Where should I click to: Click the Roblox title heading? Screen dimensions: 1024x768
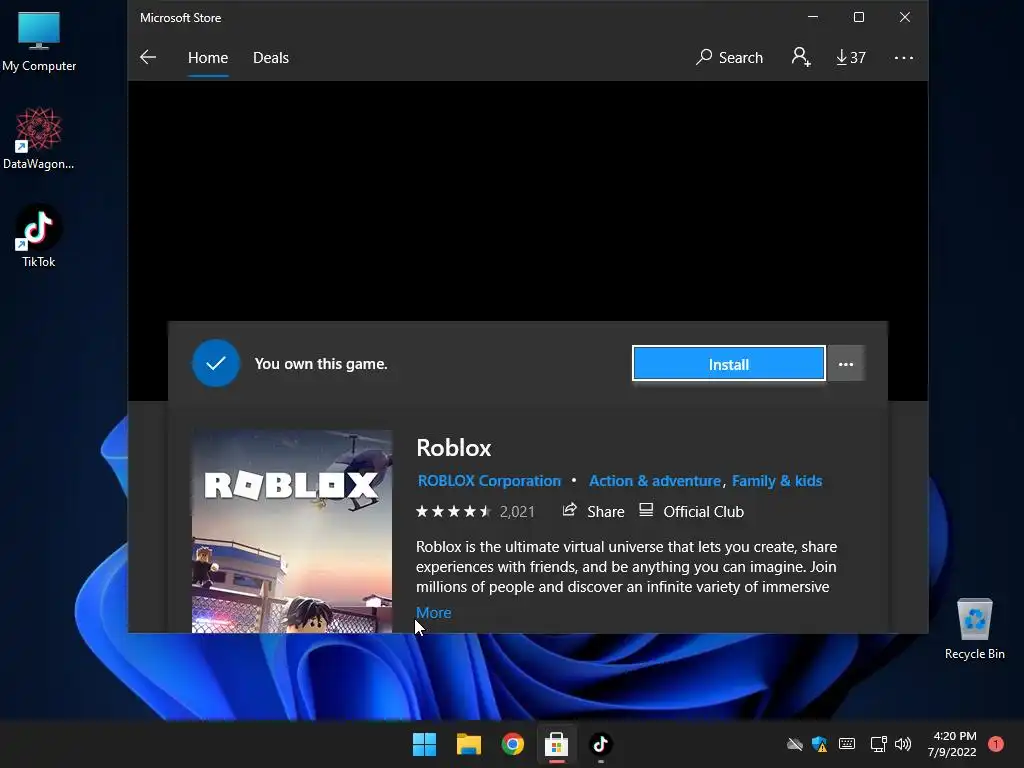pyautogui.click(x=453, y=448)
